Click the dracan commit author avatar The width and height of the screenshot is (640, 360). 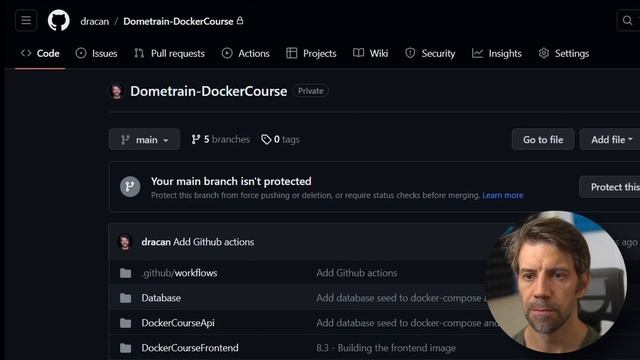pos(125,242)
